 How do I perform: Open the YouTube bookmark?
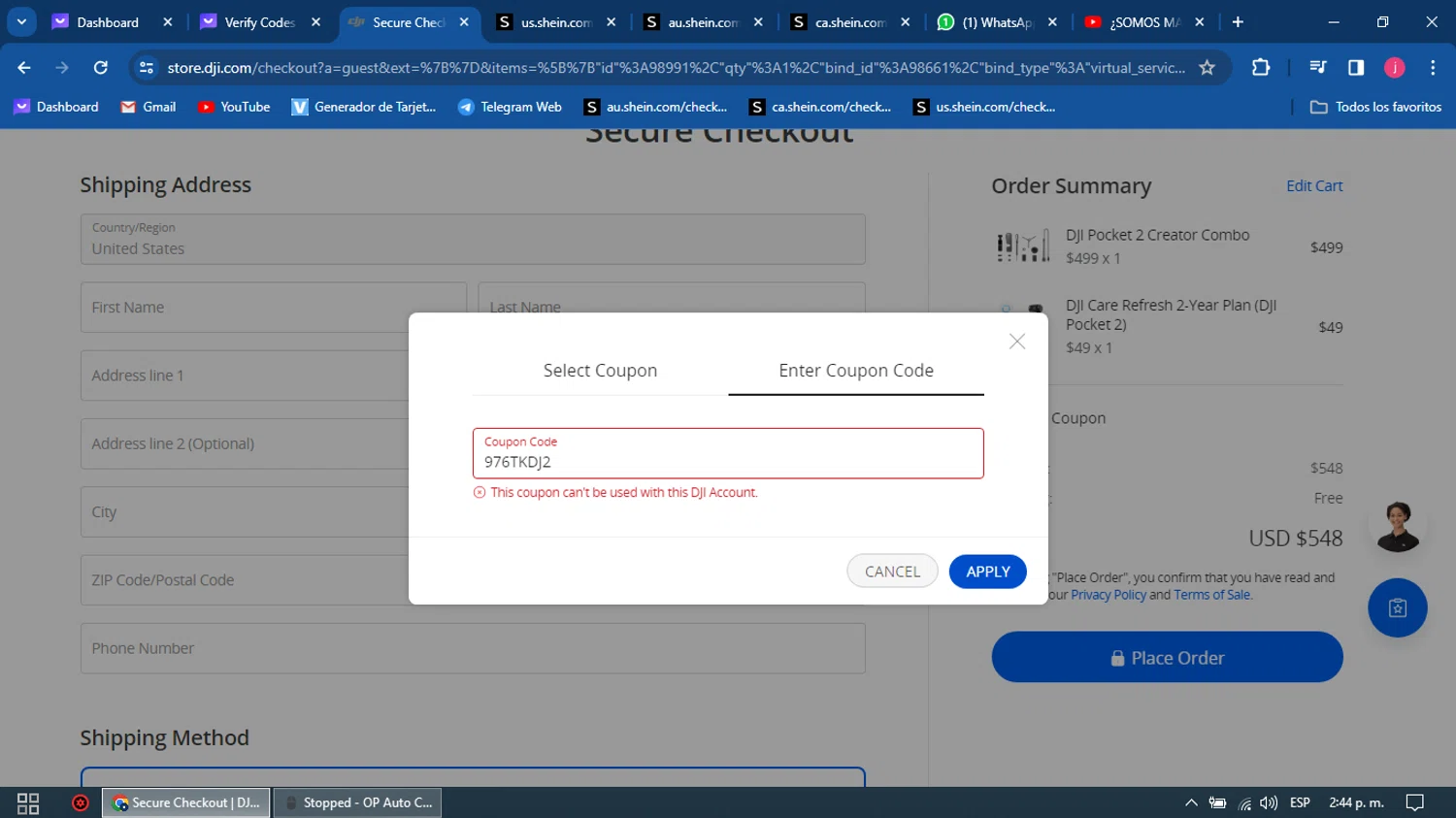[234, 107]
